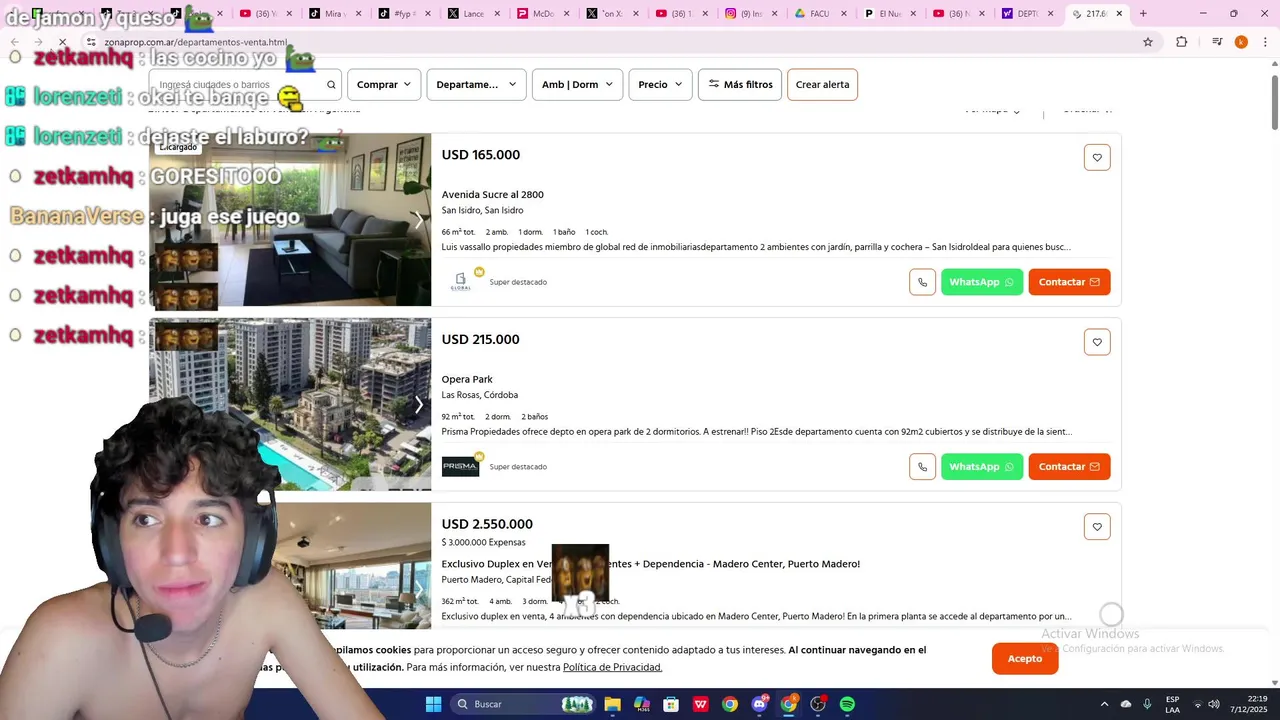Open the Opera Park building photo
This screenshot has width=1280, height=720.
(x=290, y=405)
